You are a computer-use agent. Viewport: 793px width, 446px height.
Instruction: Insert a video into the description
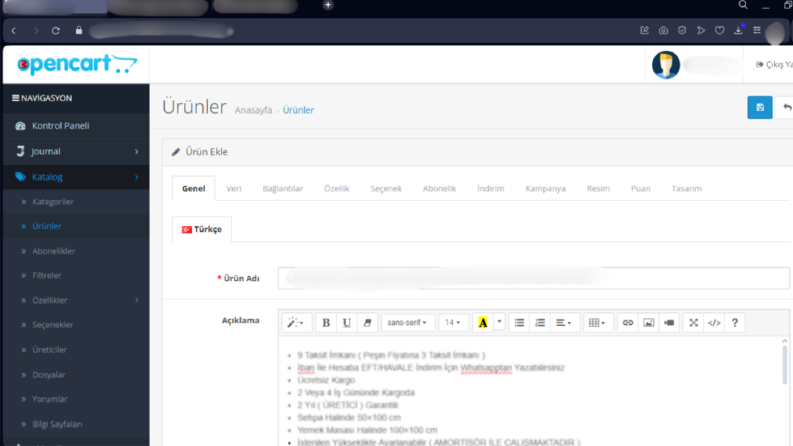tap(669, 323)
